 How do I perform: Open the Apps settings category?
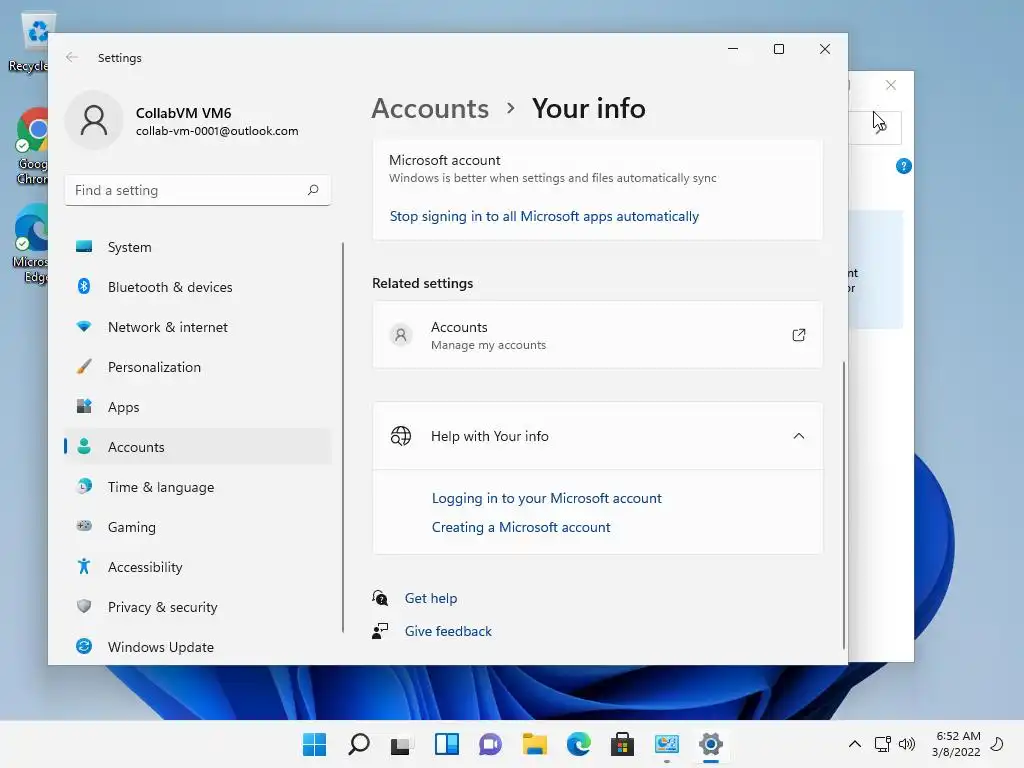[198, 407]
